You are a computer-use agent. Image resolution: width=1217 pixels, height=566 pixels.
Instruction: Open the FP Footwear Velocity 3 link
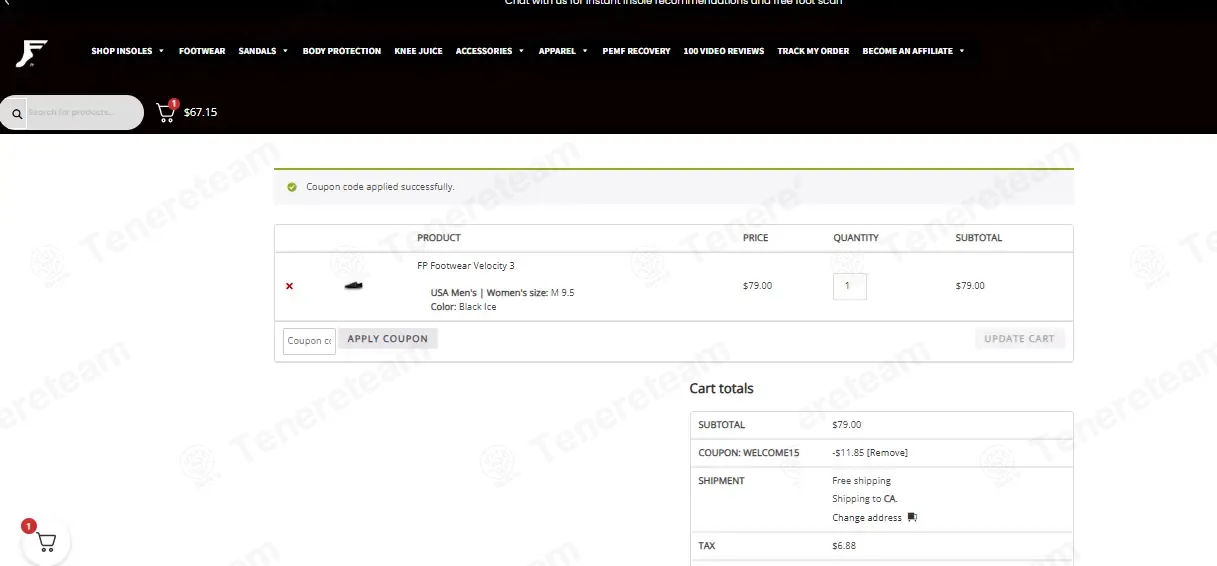(x=466, y=266)
